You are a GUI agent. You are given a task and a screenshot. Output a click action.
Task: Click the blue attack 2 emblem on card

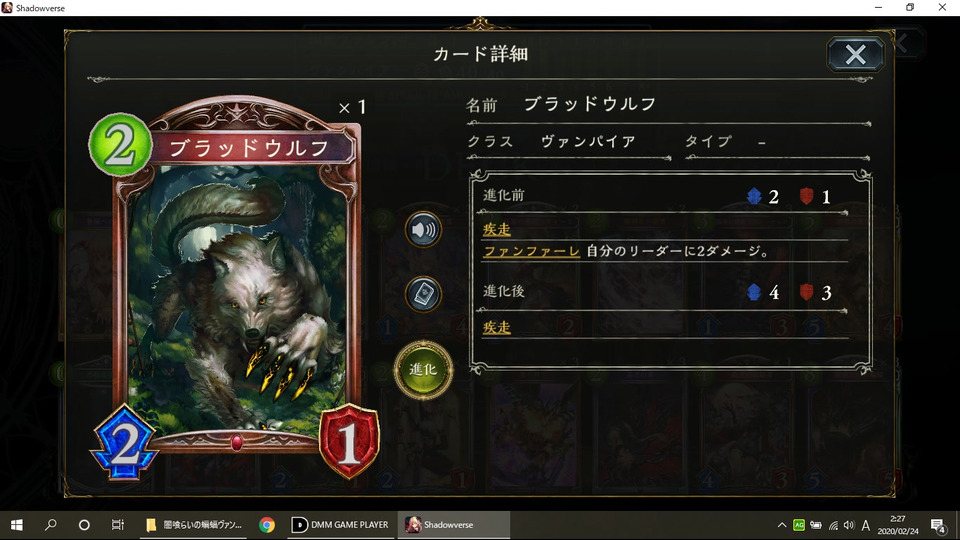coord(124,443)
